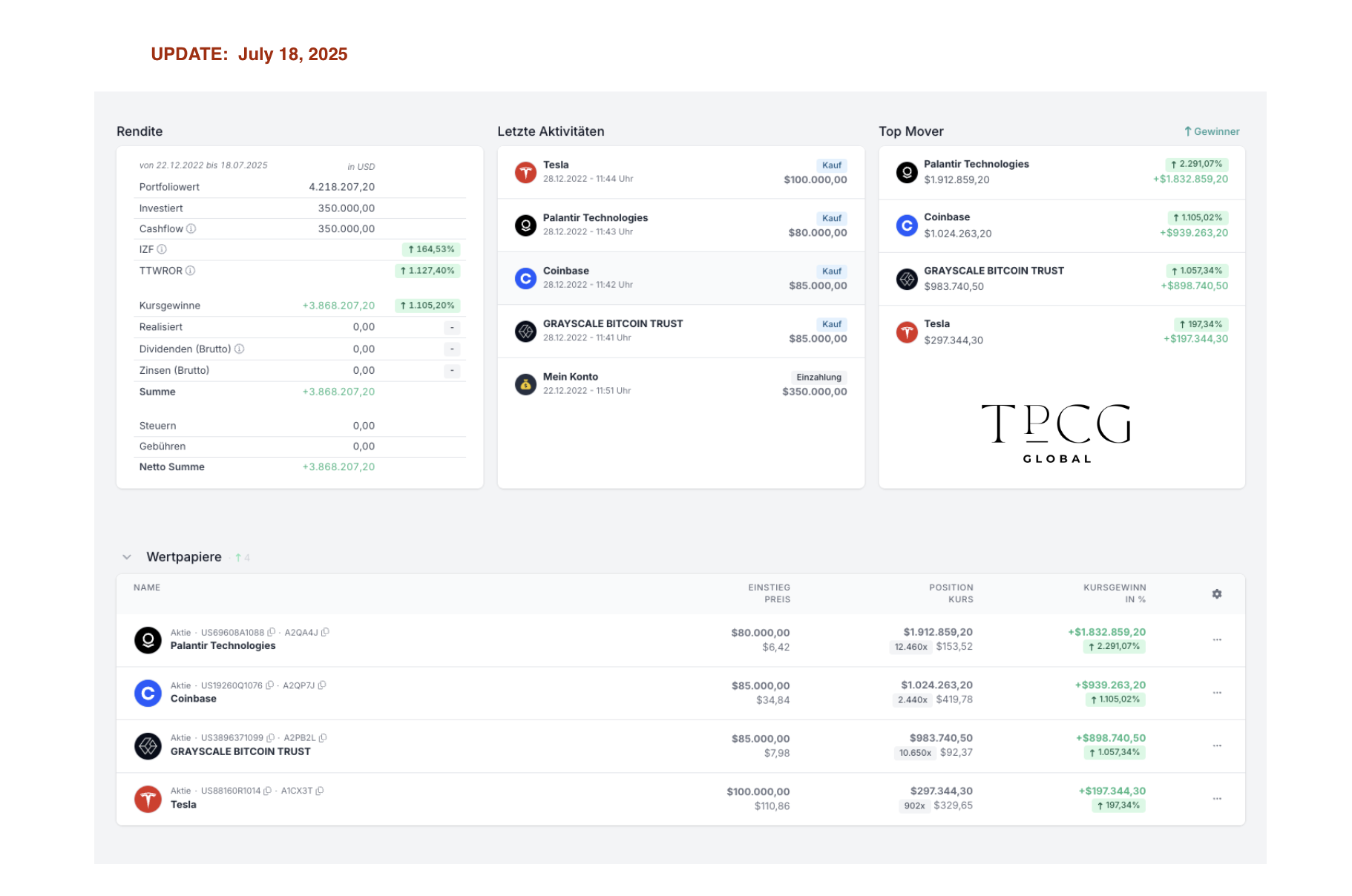Screen dimensions: 1352x896
Task: Open Palantir Technologies in Top Mover
Action: [x=1062, y=172]
